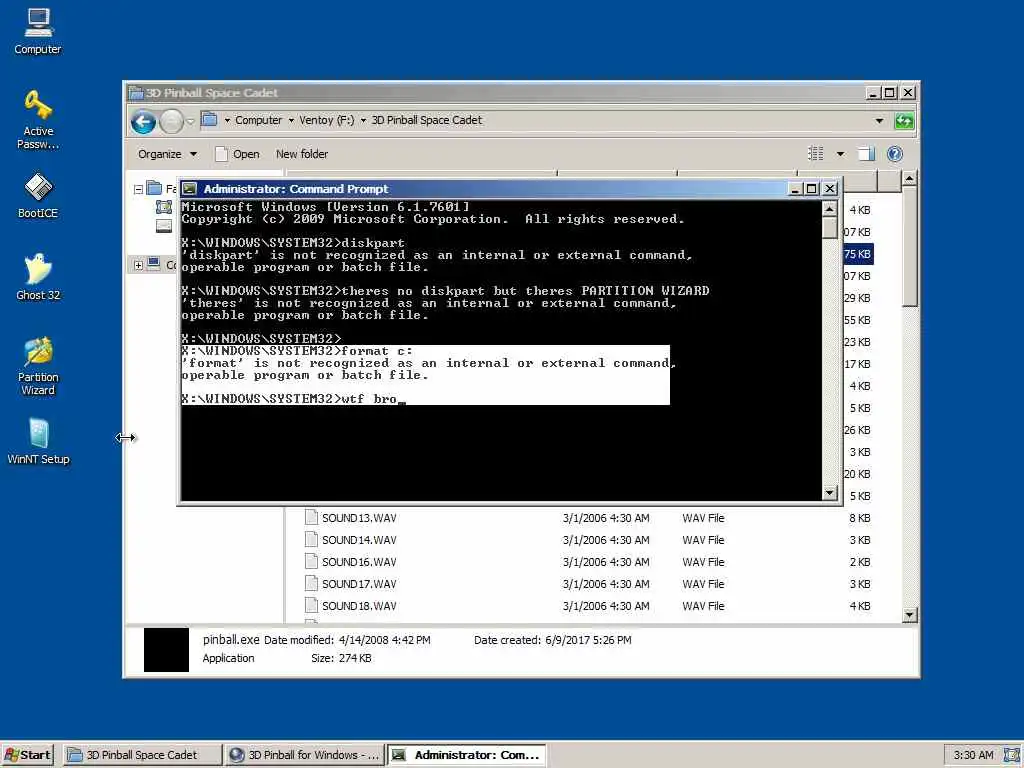Select the SOUND17.WAV file name
This screenshot has height=768, width=1024.
(x=359, y=584)
